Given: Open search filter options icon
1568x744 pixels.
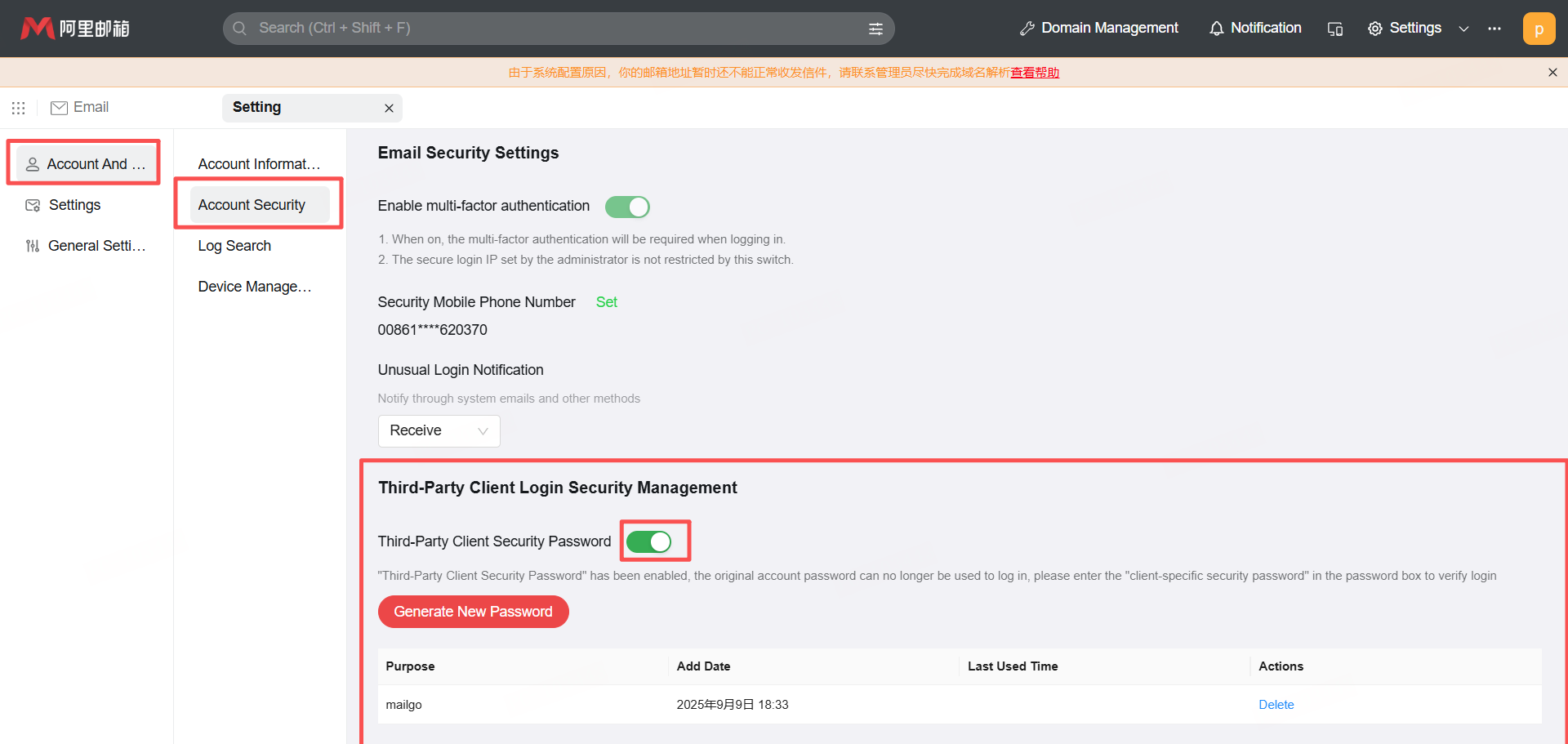Looking at the screenshot, I should point(875,29).
